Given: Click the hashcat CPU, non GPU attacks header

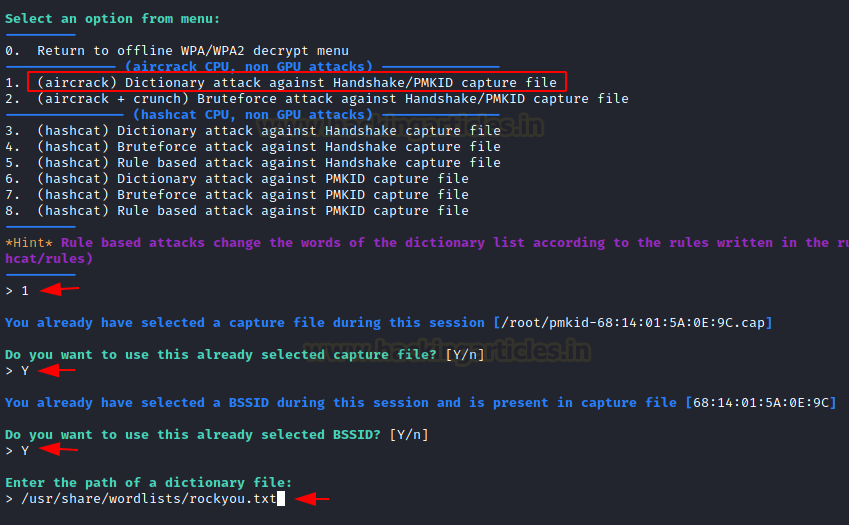Looking at the screenshot, I should pos(253,115).
